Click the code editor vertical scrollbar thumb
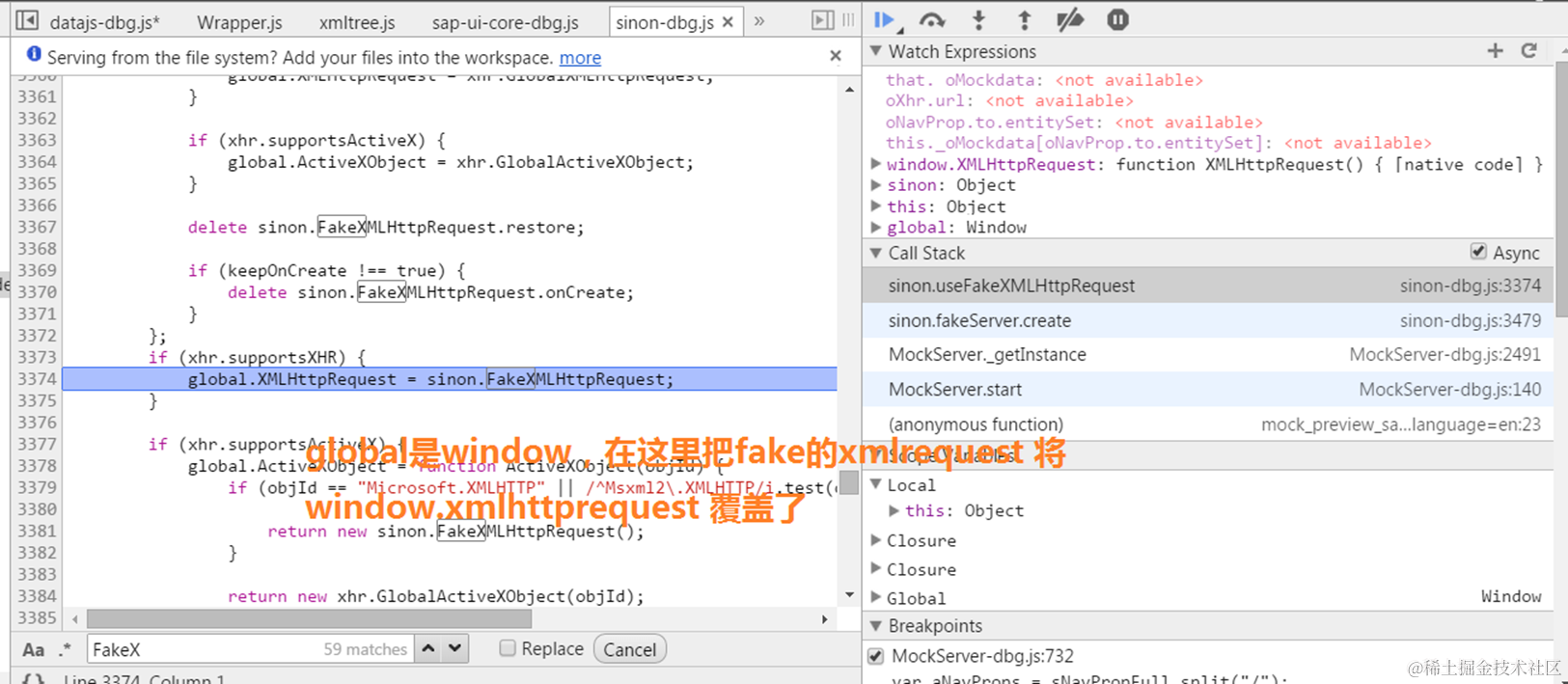 (849, 482)
